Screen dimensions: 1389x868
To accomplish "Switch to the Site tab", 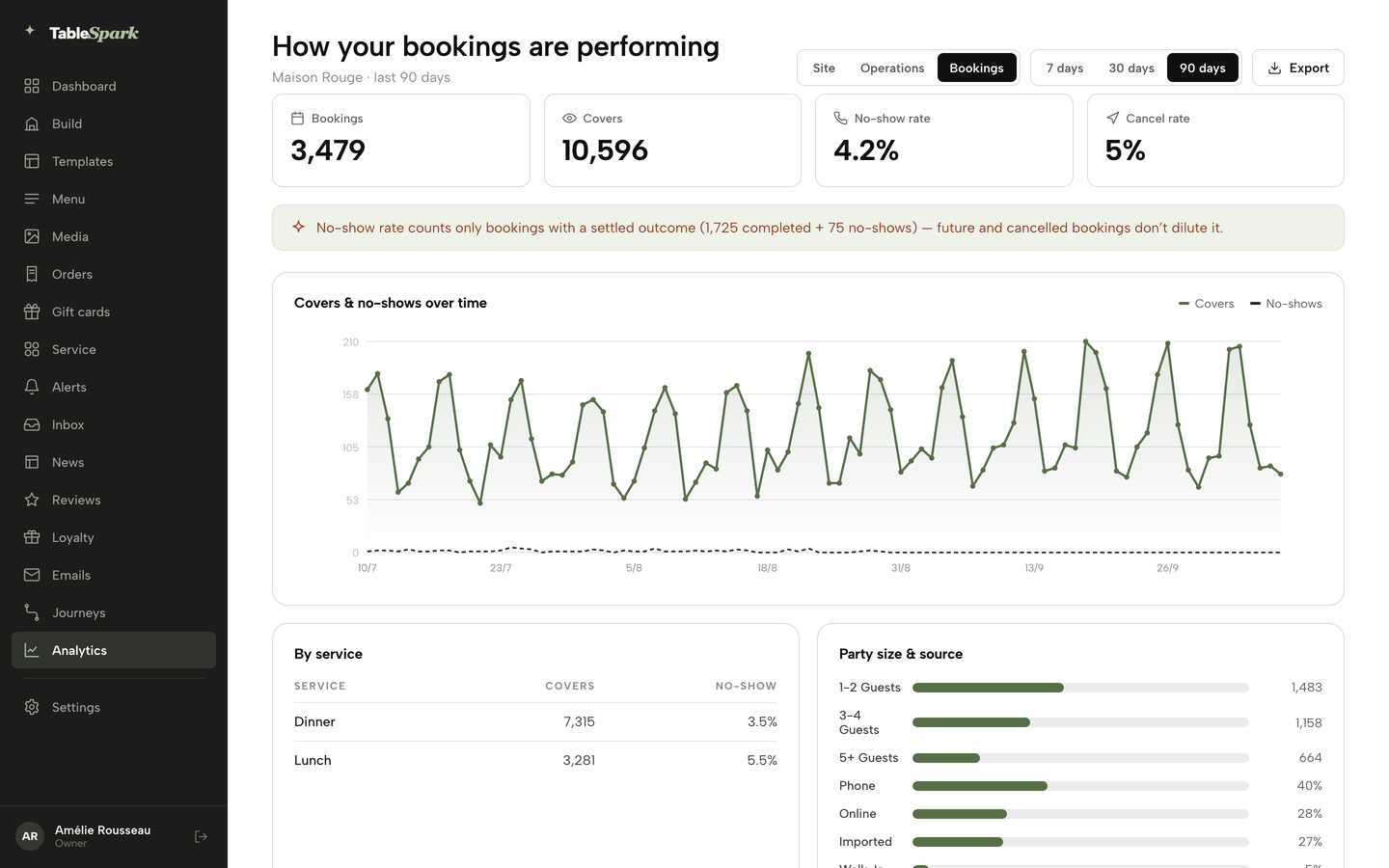I will coord(824,68).
